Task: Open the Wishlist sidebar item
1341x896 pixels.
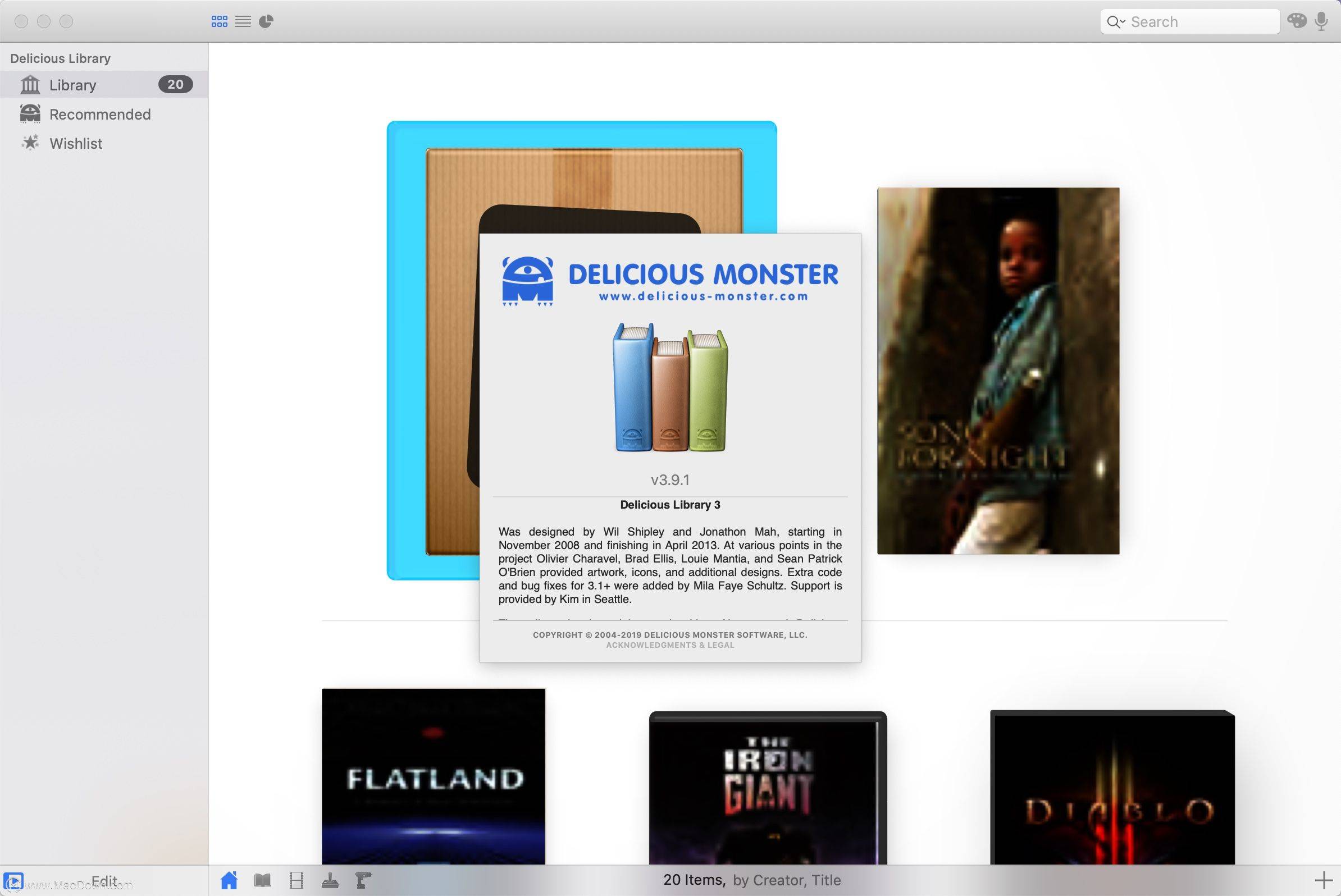Action: [104, 143]
